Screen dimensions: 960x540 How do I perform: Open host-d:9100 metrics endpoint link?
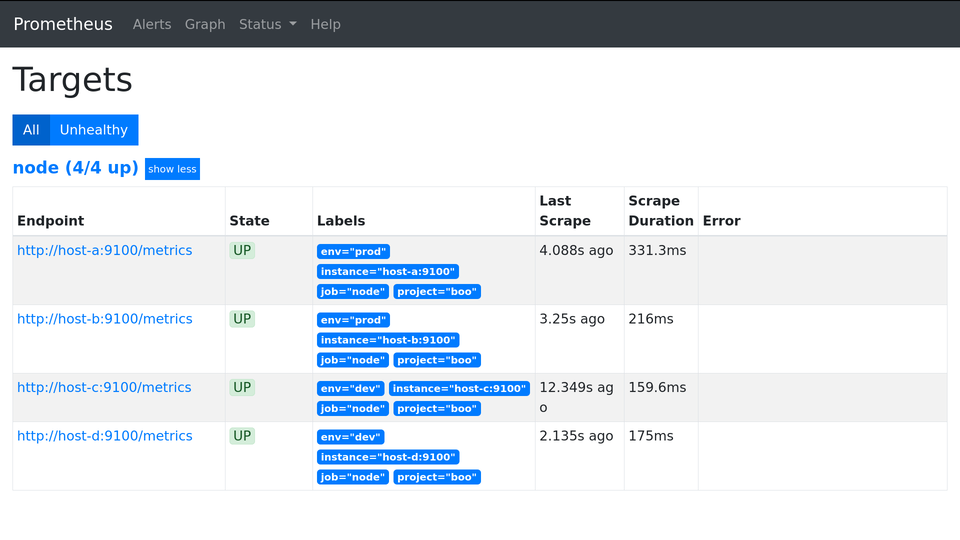click(104, 436)
